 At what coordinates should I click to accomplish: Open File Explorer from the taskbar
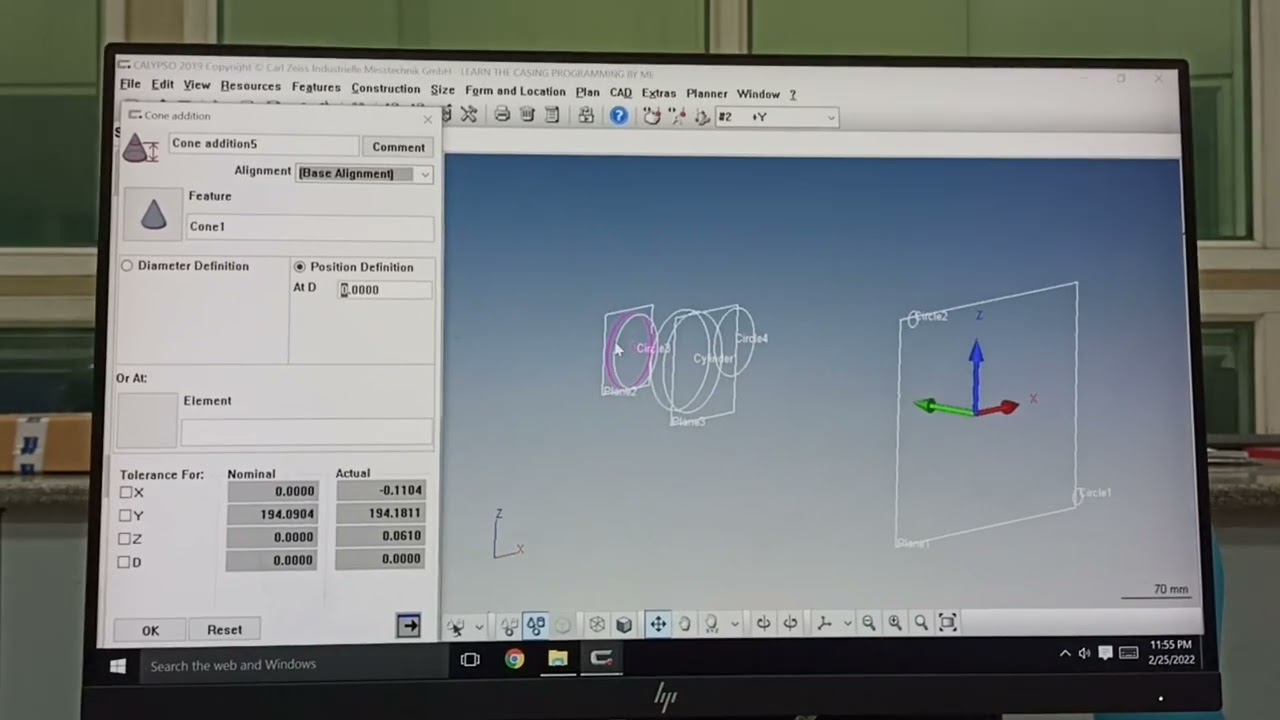[x=558, y=659]
